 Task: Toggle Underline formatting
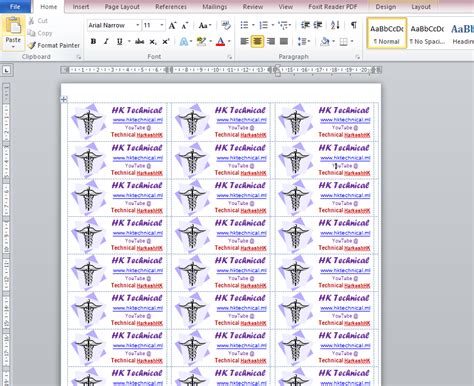point(119,42)
